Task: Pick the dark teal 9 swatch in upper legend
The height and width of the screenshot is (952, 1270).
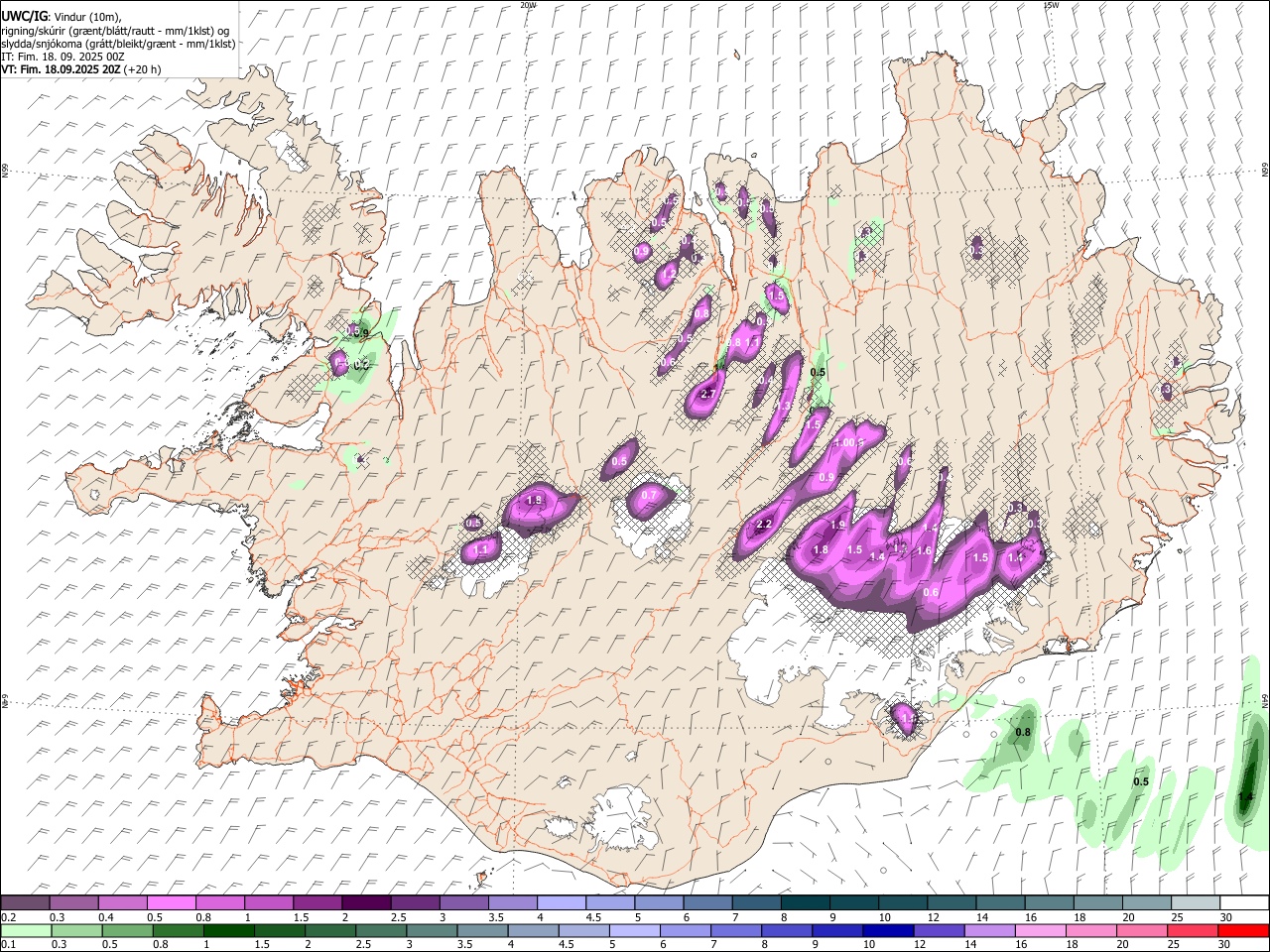Action: tap(853, 903)
